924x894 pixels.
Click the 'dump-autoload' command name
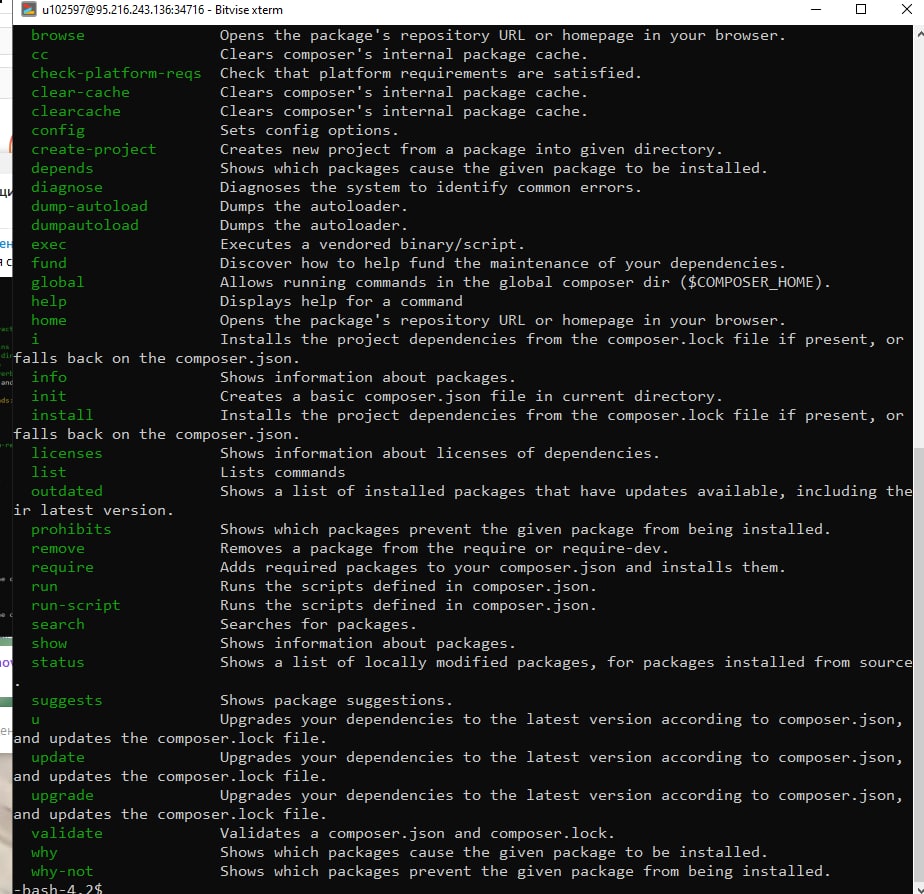(x=90, y=206)
